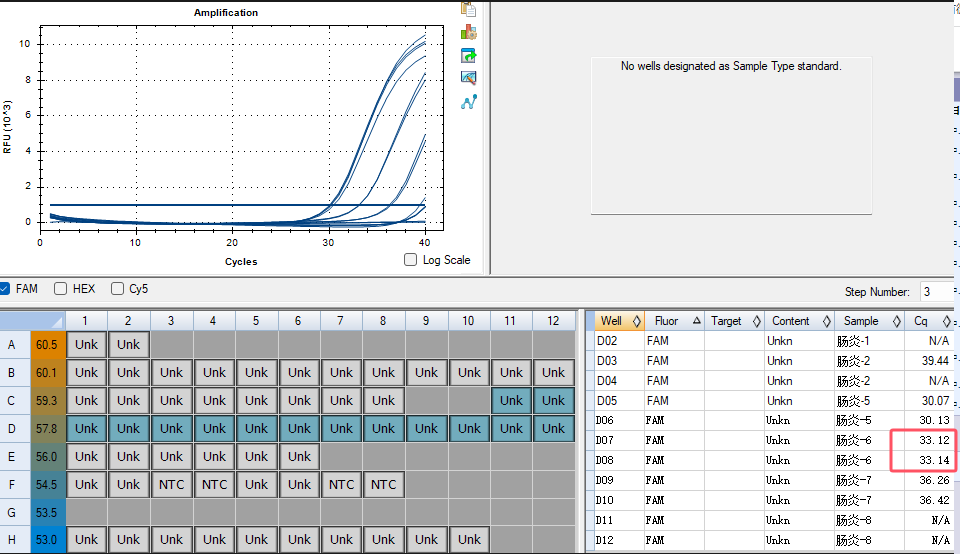Select well H1 marked Unk
This screenshot has width=960, height=554.
coord(86,540)
